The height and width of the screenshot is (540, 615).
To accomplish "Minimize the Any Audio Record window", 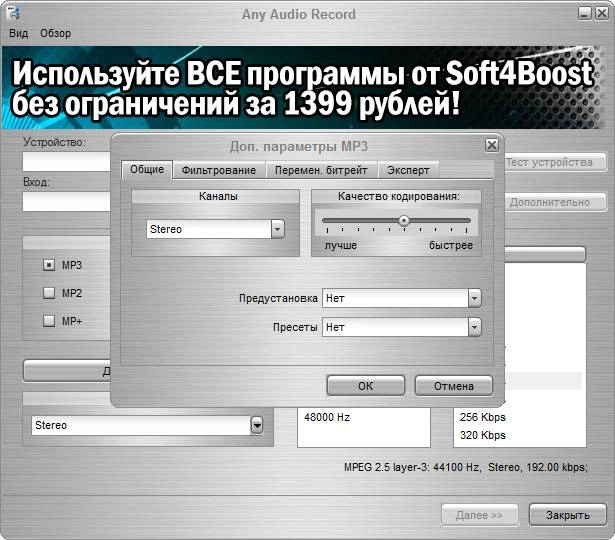I will pyautogui.click(x=584, y=13).
